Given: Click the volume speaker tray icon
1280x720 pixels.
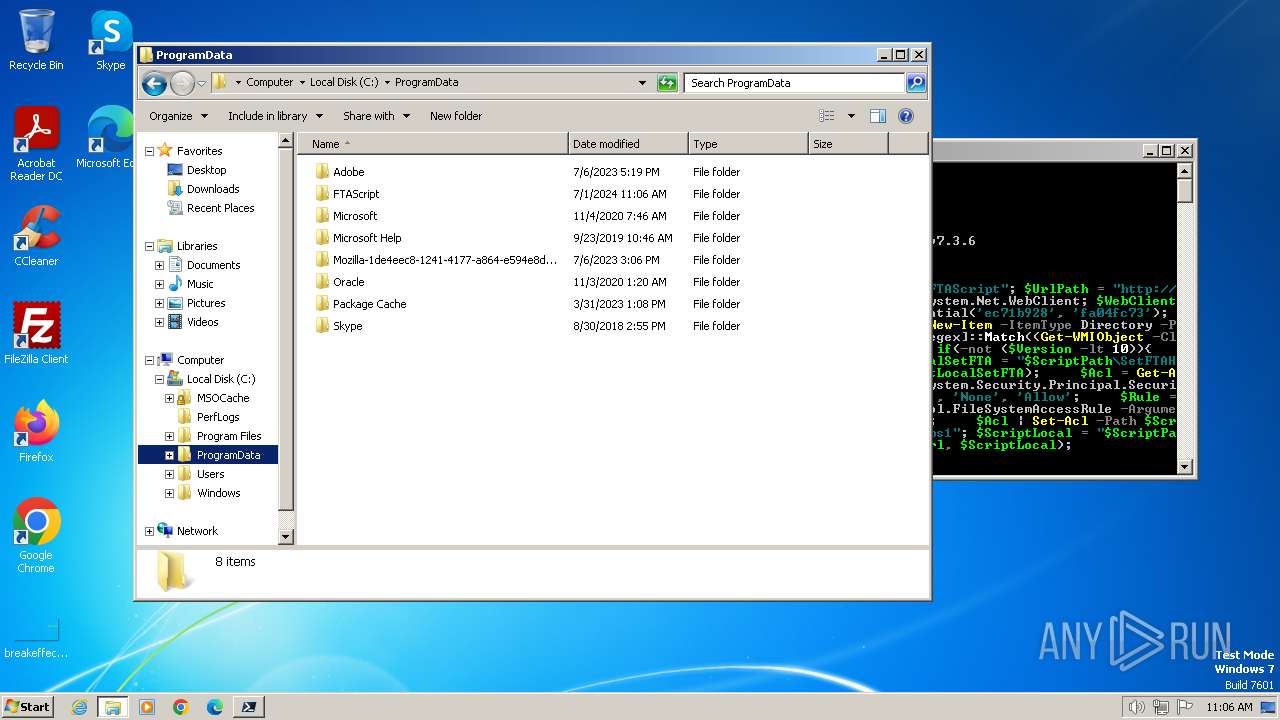Looking at the screenshot, I should (x=1136, y=707).
